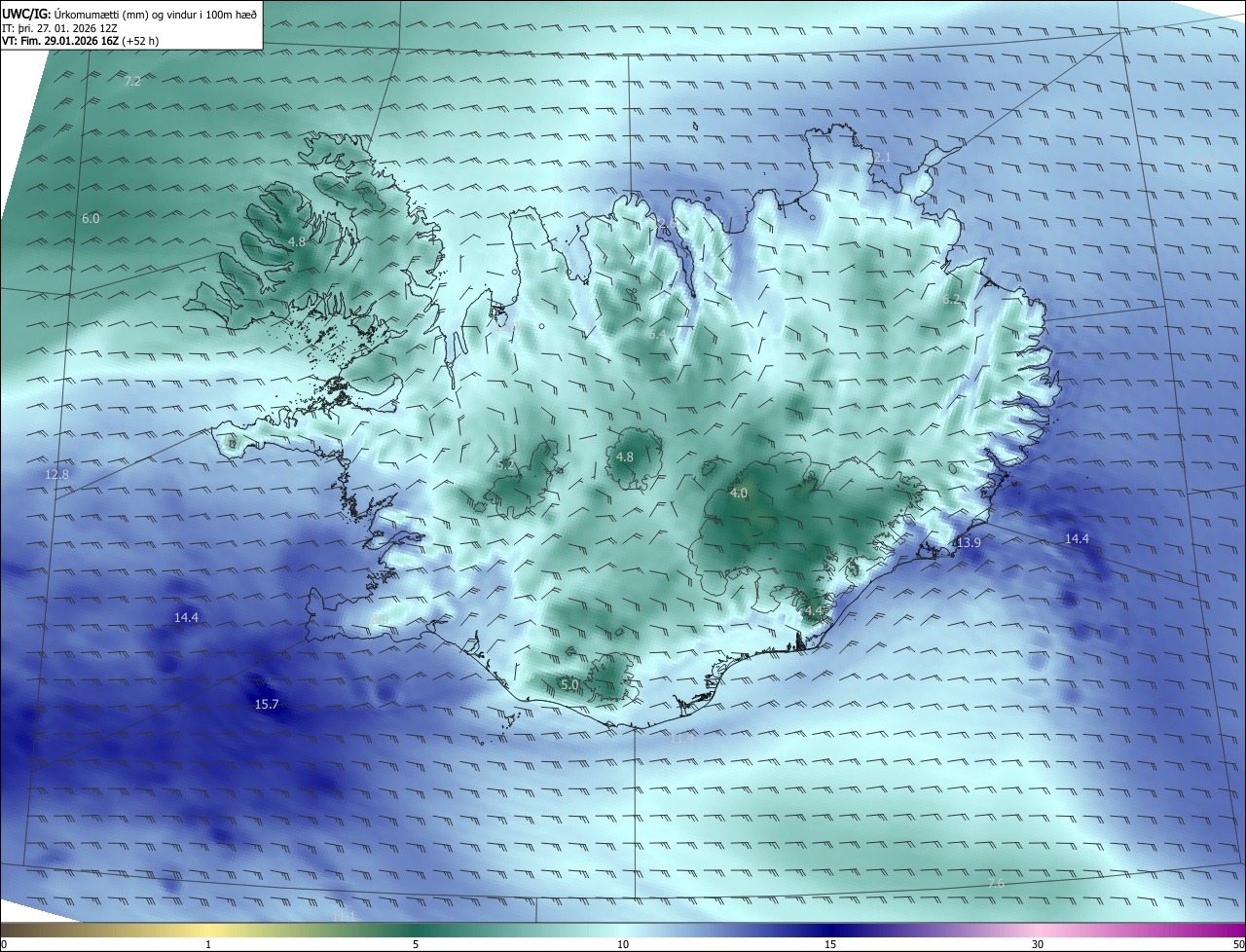Viewport: 1246px width, 952px height.
Task: Click the valid time 'VT: Fim. 29.01.2026 16Z (+52 h)'
Action: click(x=81, y=41)
